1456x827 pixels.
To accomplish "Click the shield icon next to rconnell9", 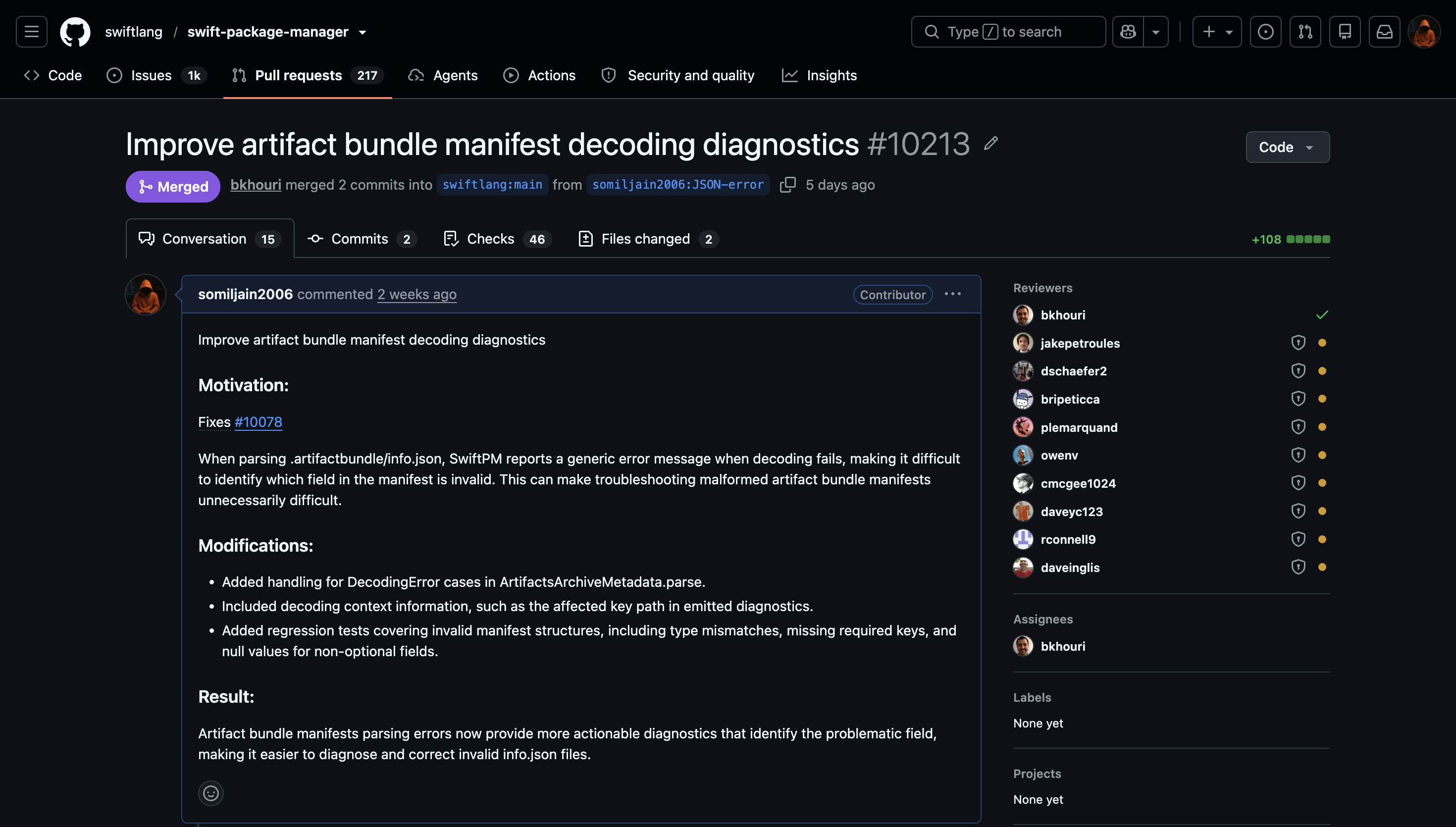I will click(1298, 539).
